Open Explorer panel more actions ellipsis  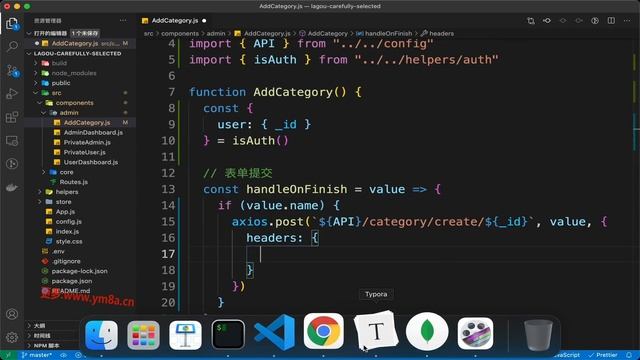point(123,20)
